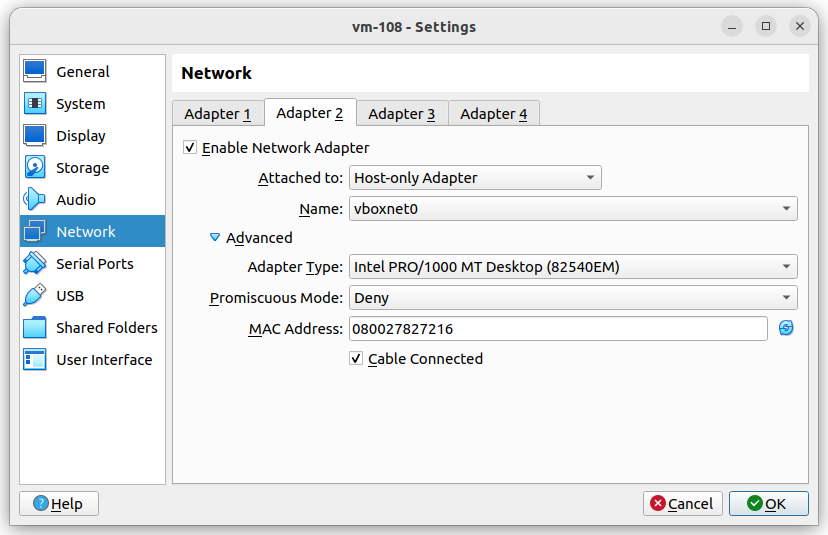Click into the MAC Address field
This screenshot has width=828, height=535.
click(557, 328)
